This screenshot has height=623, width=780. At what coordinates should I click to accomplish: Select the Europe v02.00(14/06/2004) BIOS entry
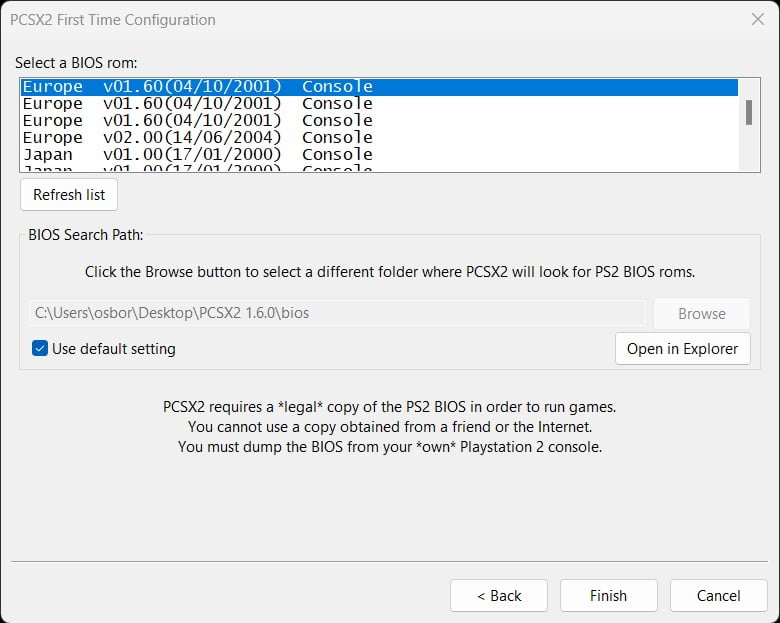[x=380, y=137]
